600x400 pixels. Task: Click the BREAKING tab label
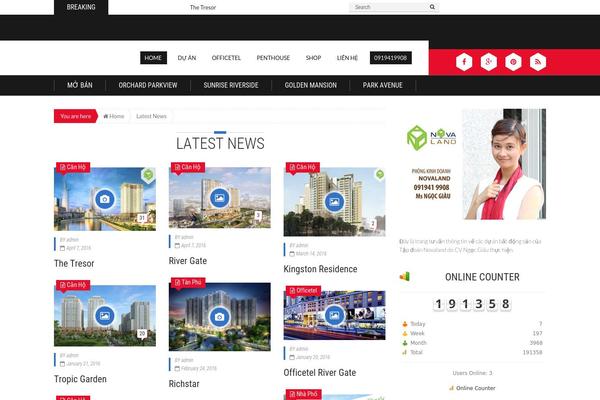pos(81,7)
